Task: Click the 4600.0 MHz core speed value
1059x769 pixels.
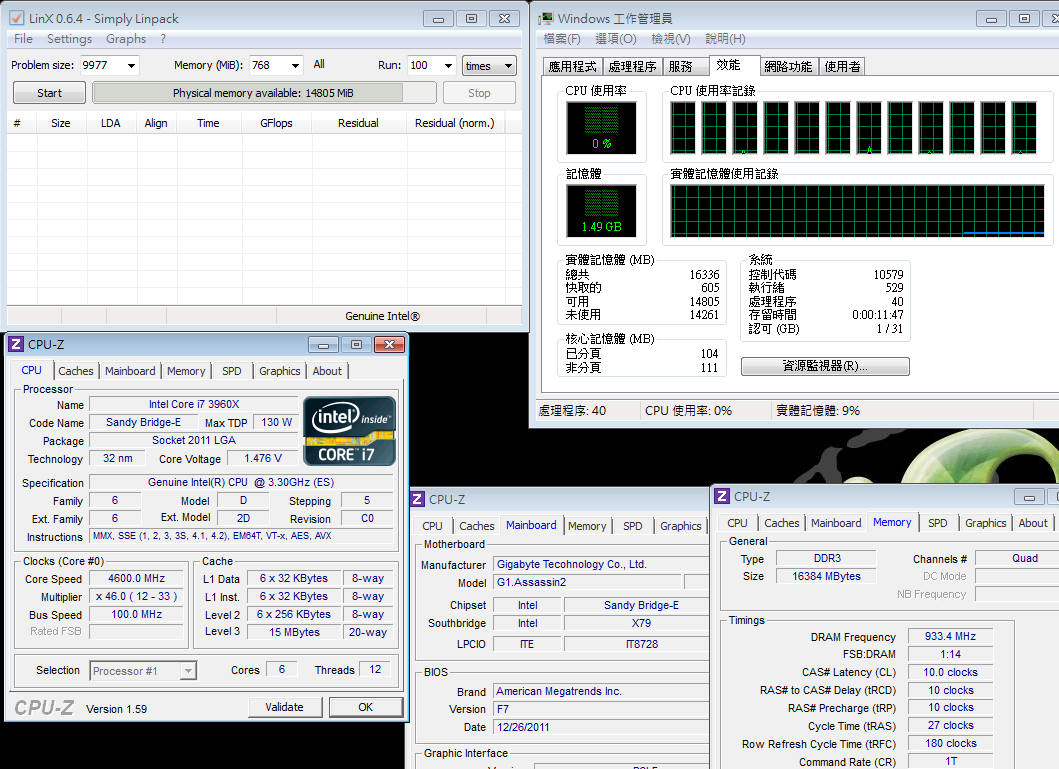Action: 136,579
